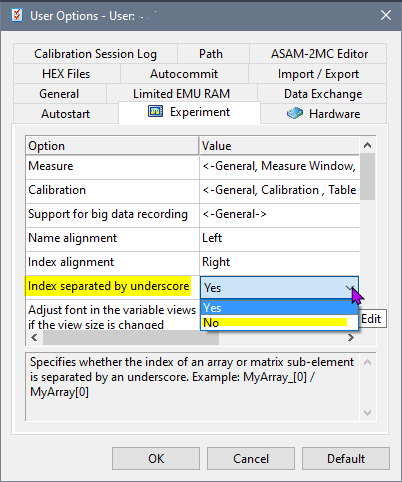The image size is (402, 482).
Task: Open the ASAM-2MC Editor tab
Action: (x=318, y=54)
